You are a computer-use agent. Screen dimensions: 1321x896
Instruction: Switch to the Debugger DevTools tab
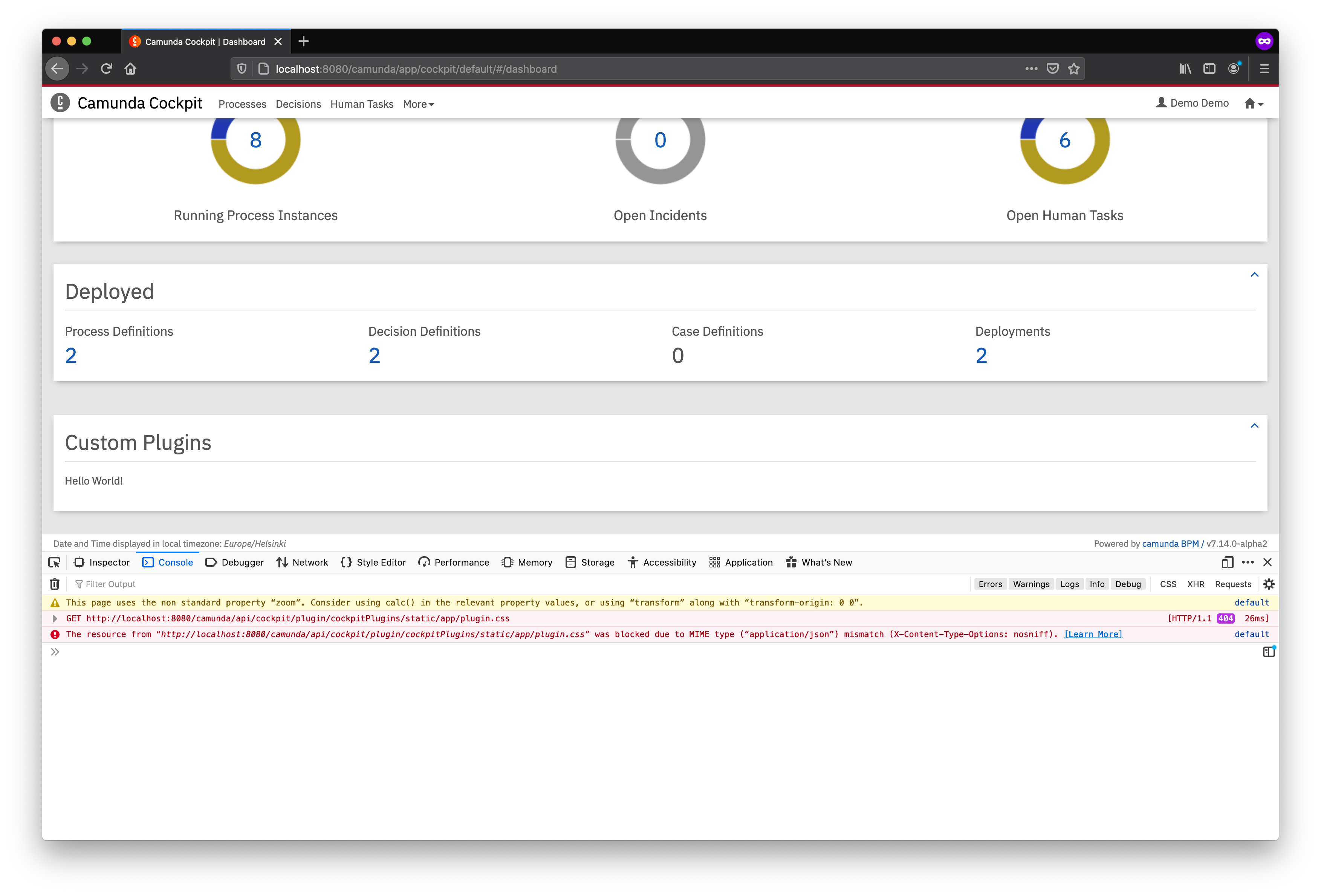pos(234,562)
